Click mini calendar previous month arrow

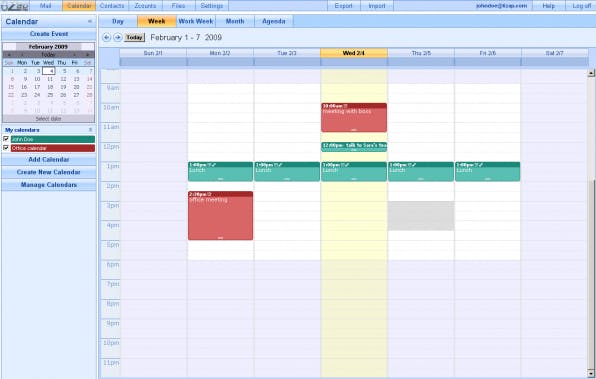pyautogui.click(x=22, y=55)
